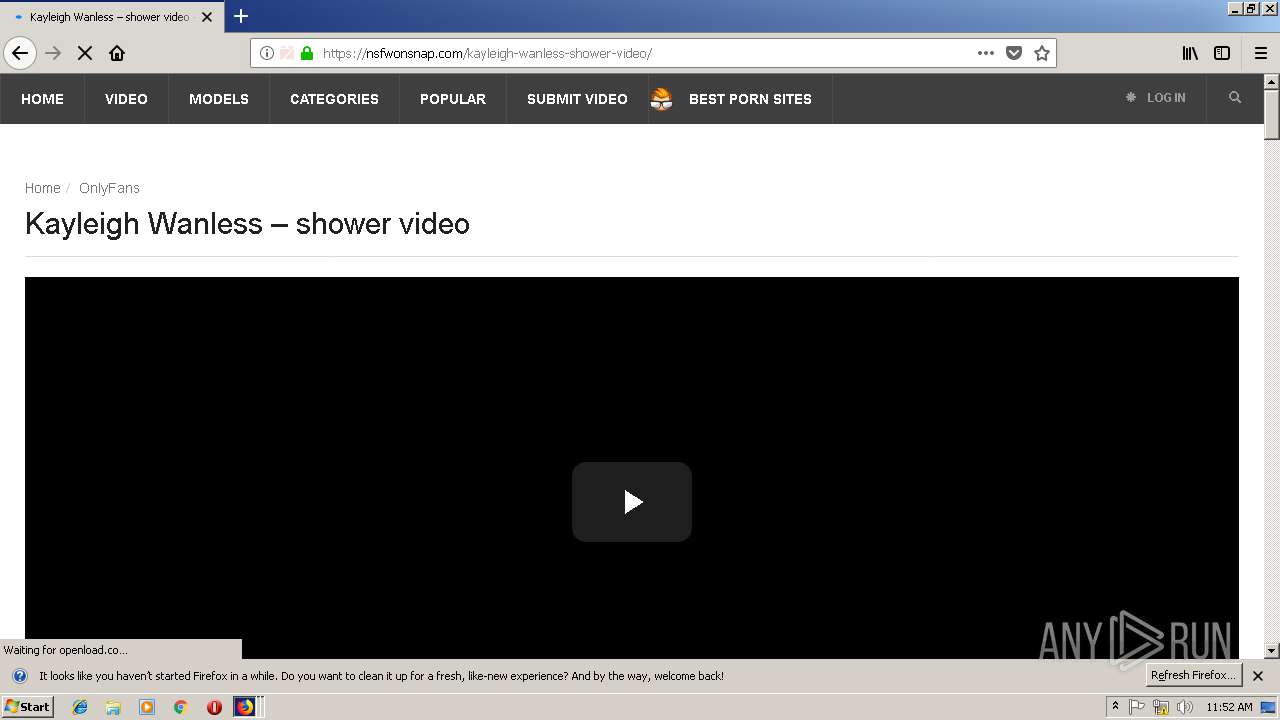Follow the Home breadcrumb link
Image resolution: width=1280 pixels, height=720 pixels.
point(43,188)
